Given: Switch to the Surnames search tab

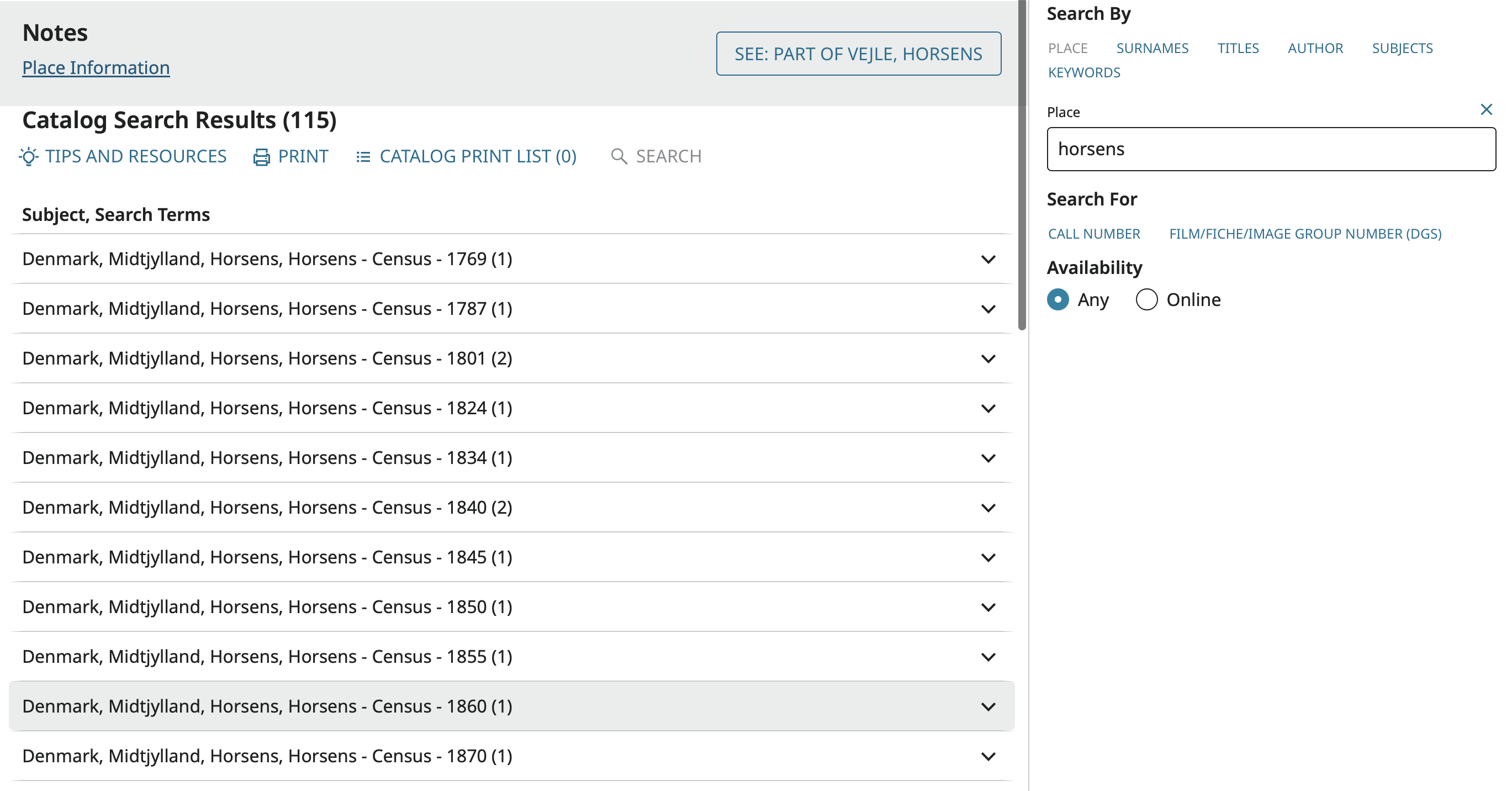Looking at the screenshot, I should (x=1151, y=48).
